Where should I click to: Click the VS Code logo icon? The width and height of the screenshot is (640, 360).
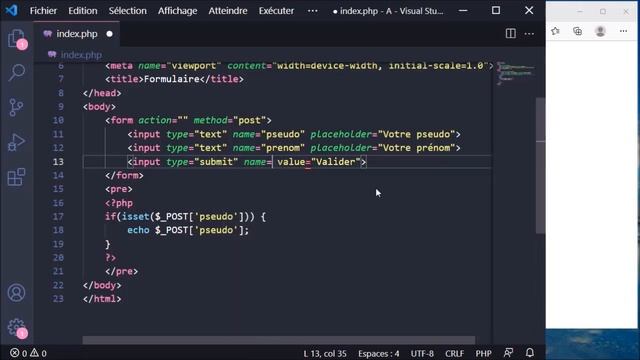(11, 10)
